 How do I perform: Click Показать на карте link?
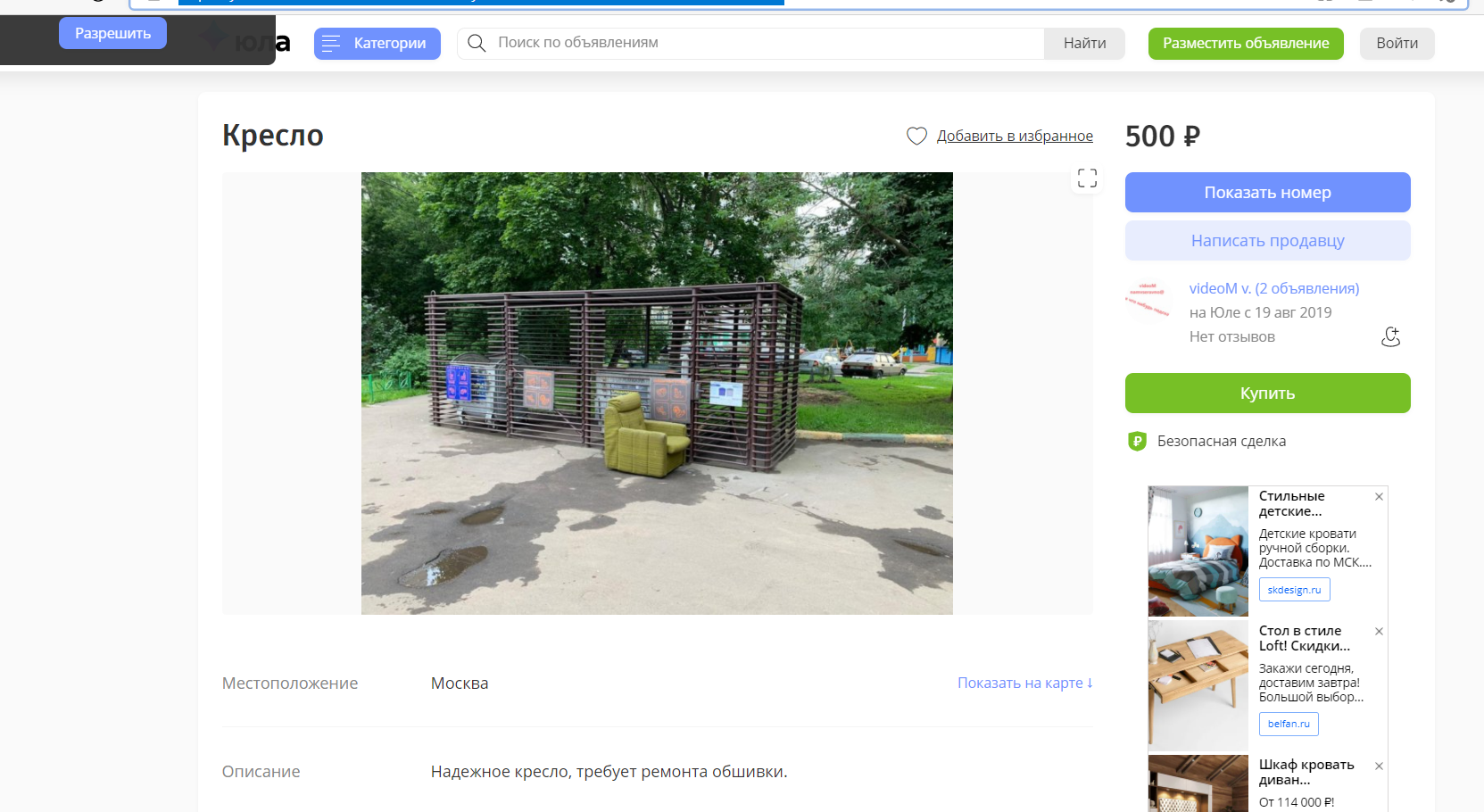[1025, 683]
